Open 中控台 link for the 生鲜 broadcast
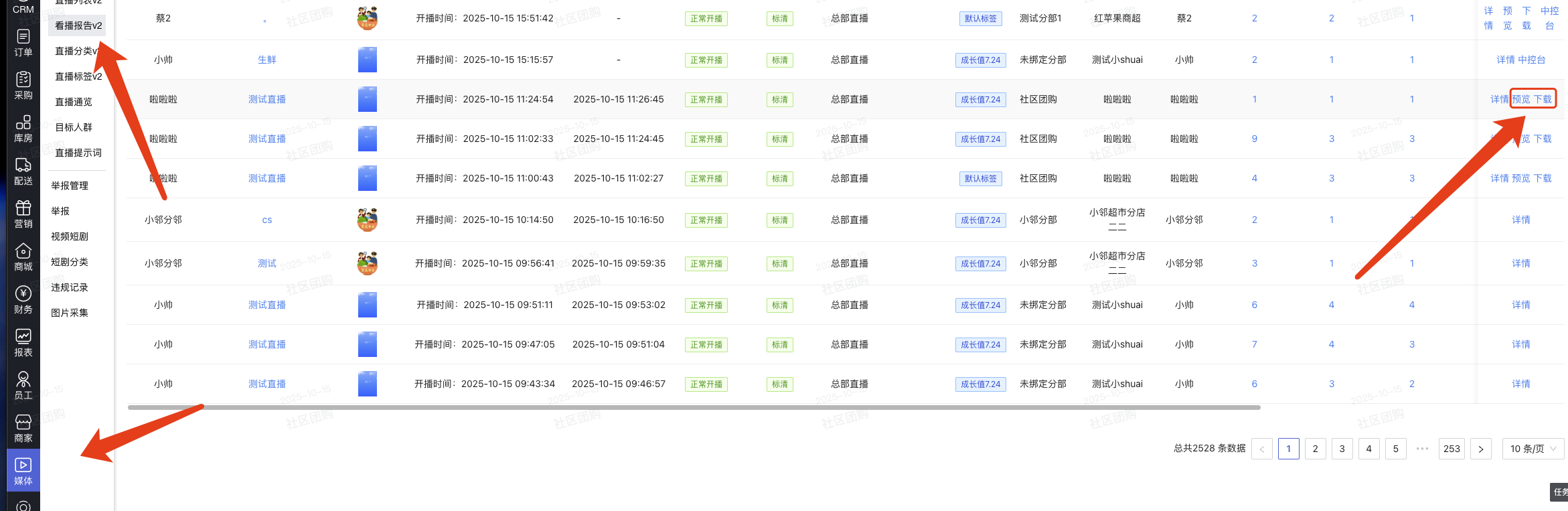The width and height of the screenshot is (1568, 511). pos(1531,60)
